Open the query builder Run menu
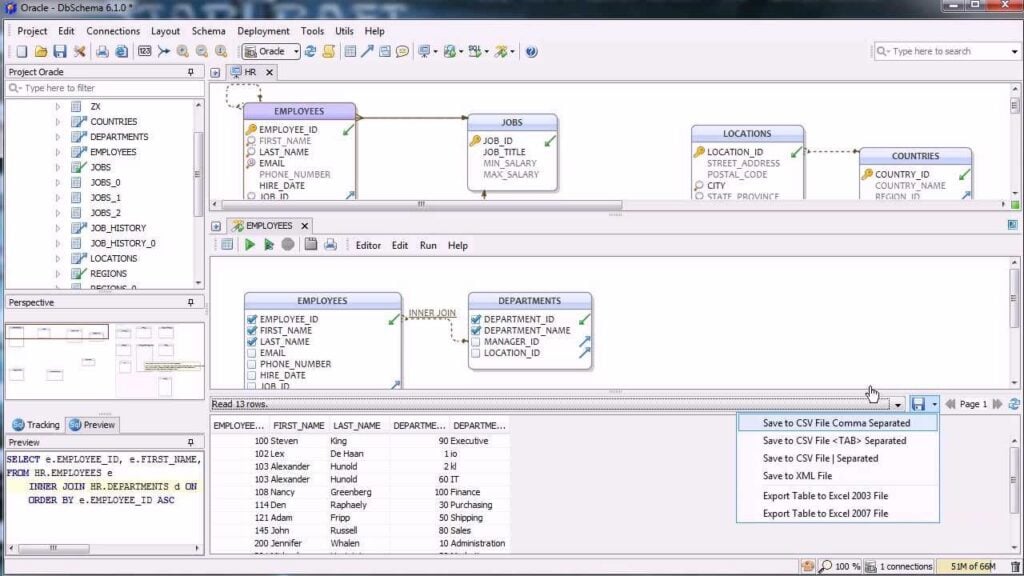Viewport: 1024px width, 576px height. tap(428, 246)
